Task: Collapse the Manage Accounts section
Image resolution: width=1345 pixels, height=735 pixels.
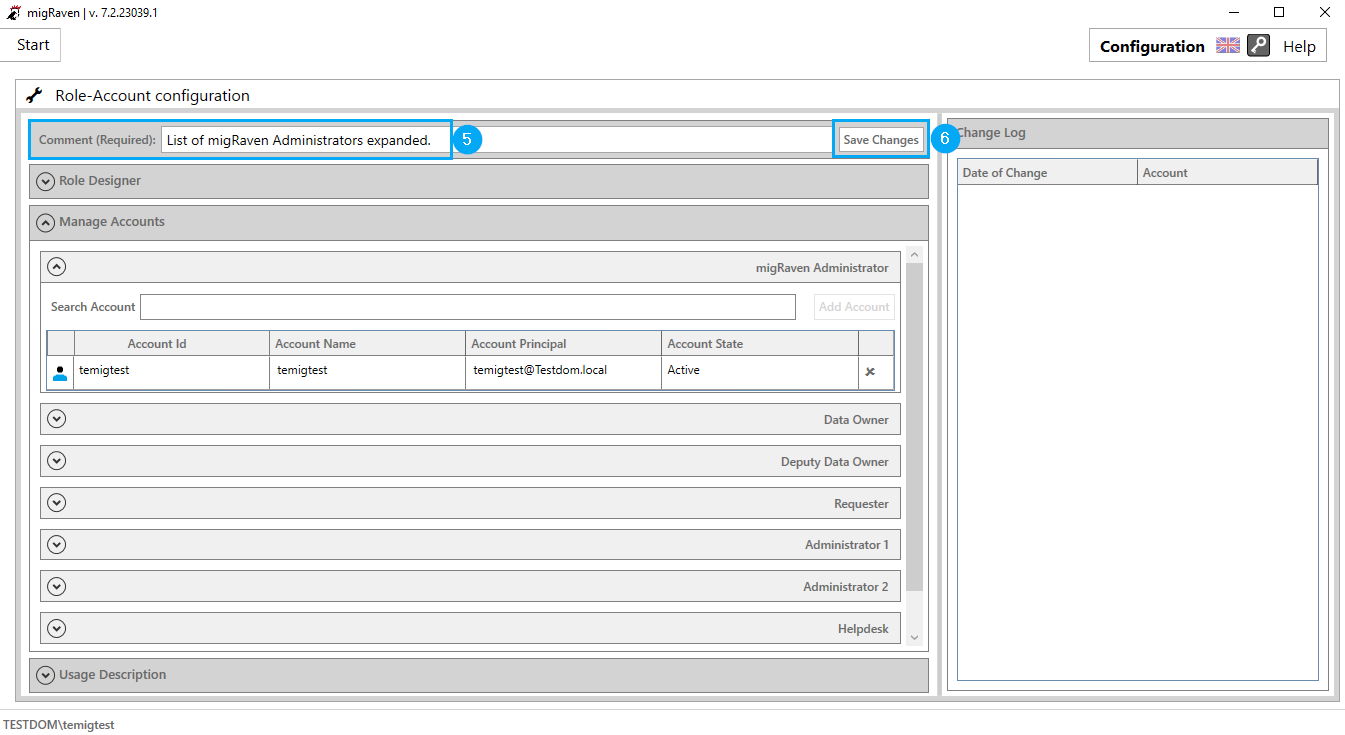Action: [45, 223]
